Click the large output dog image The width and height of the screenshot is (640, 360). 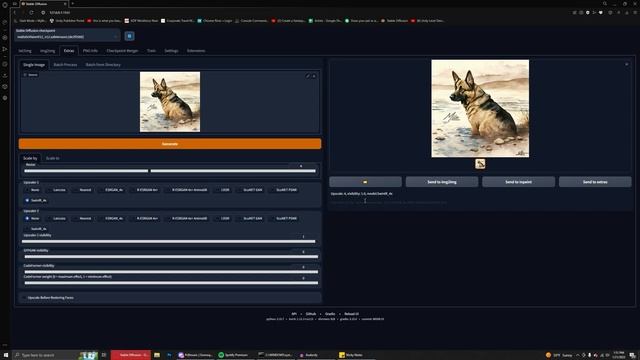480,109
